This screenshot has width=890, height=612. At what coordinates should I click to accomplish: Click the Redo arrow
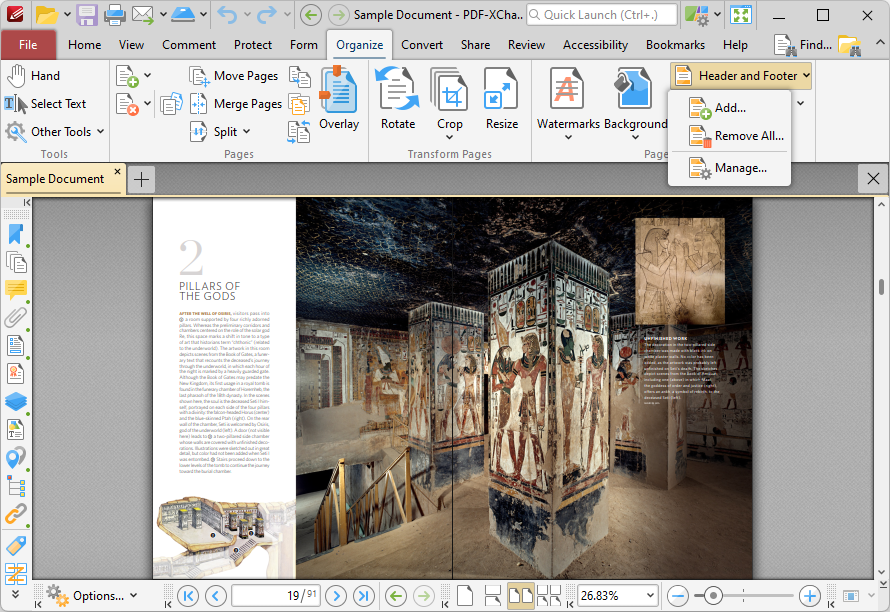pos(267,15)
